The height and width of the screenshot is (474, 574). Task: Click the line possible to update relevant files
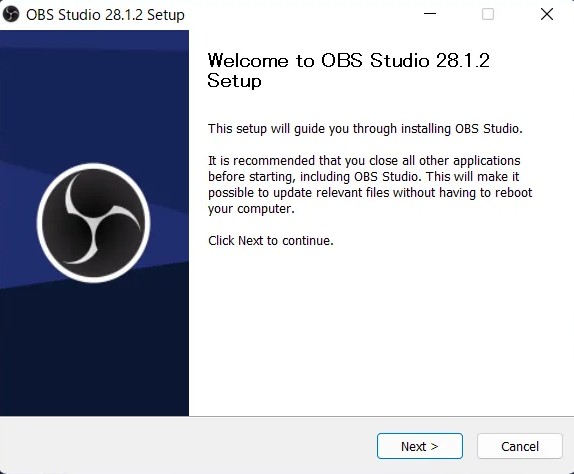tap(370, 193)
